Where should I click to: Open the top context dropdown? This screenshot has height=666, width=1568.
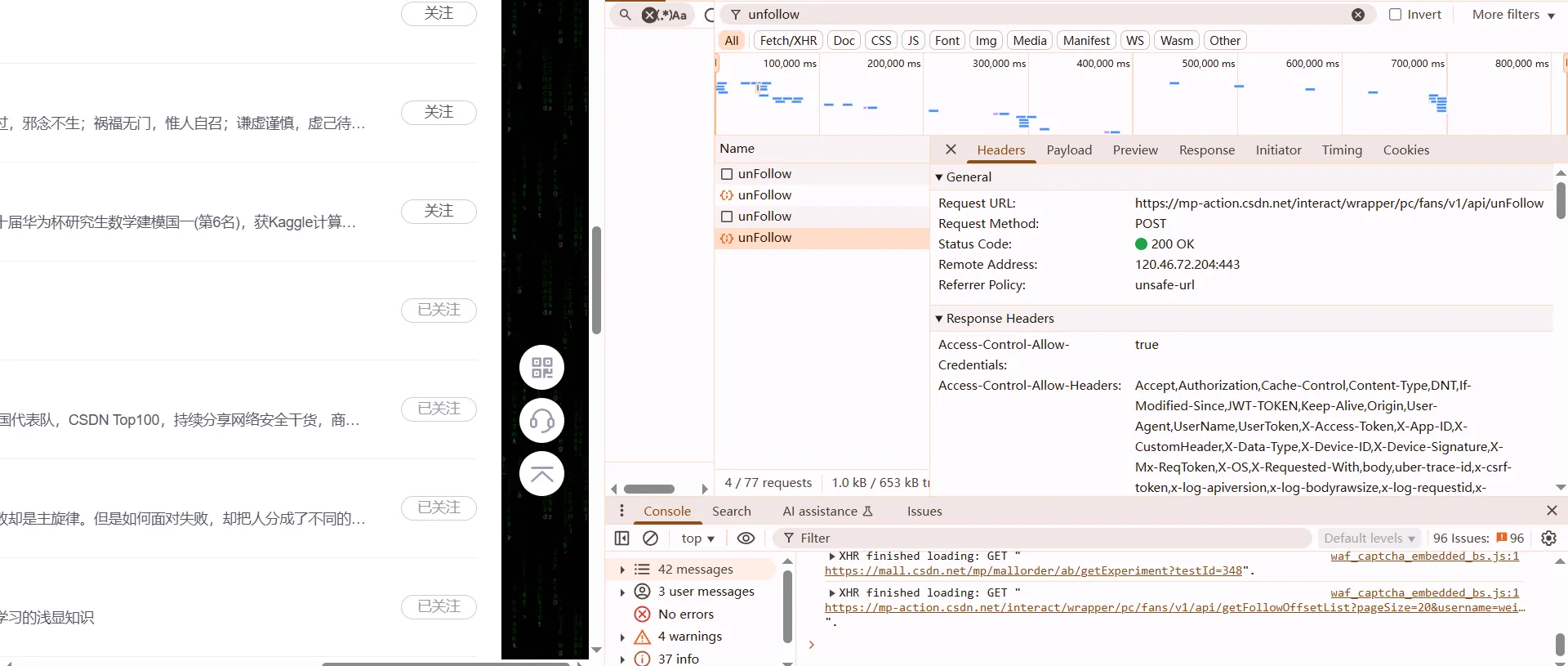(698, 538)
